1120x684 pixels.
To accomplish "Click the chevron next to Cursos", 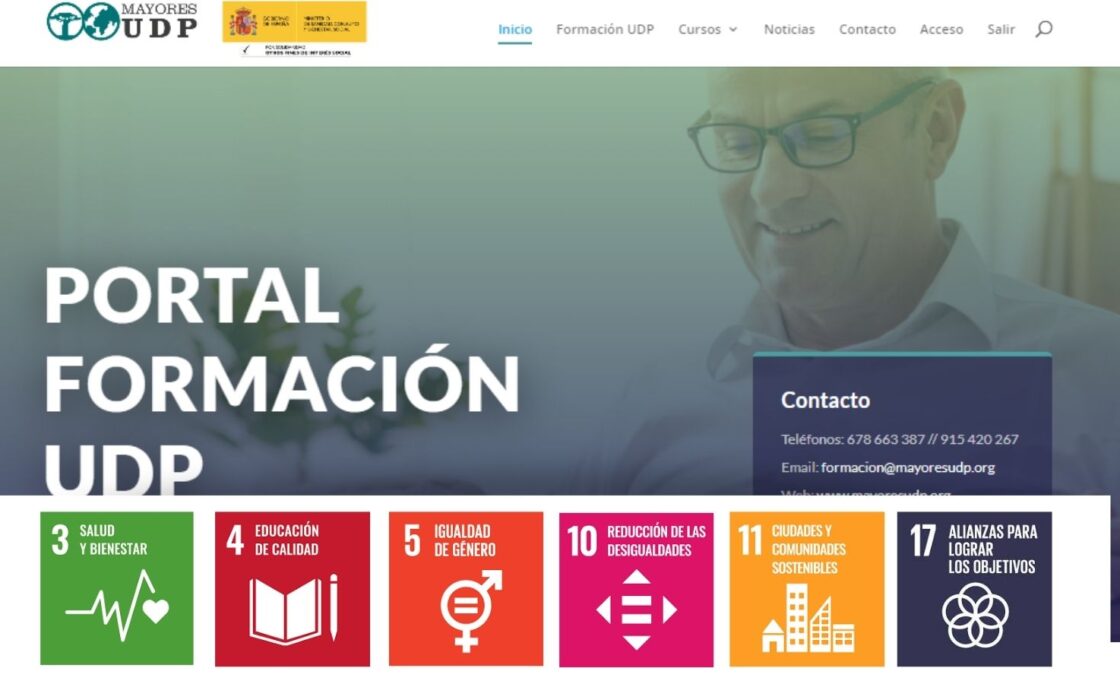I will 733,30.
